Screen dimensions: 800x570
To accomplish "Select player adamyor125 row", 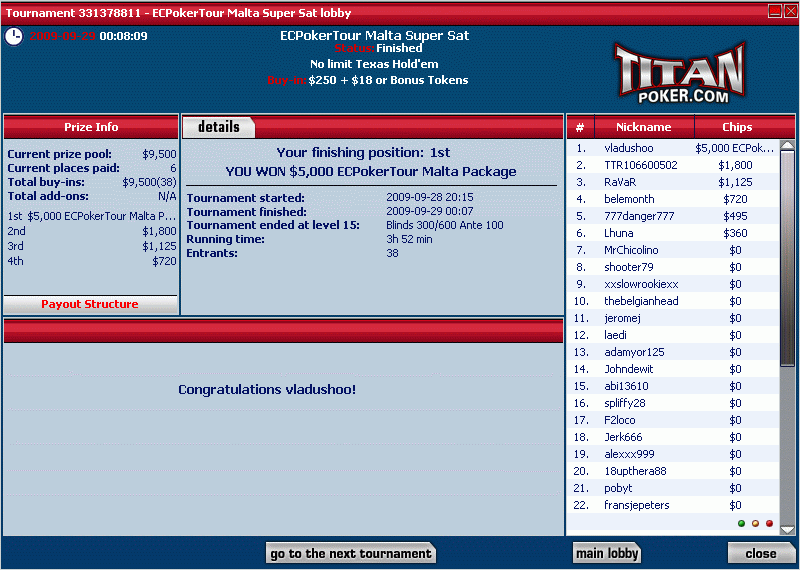I will 673,352.
